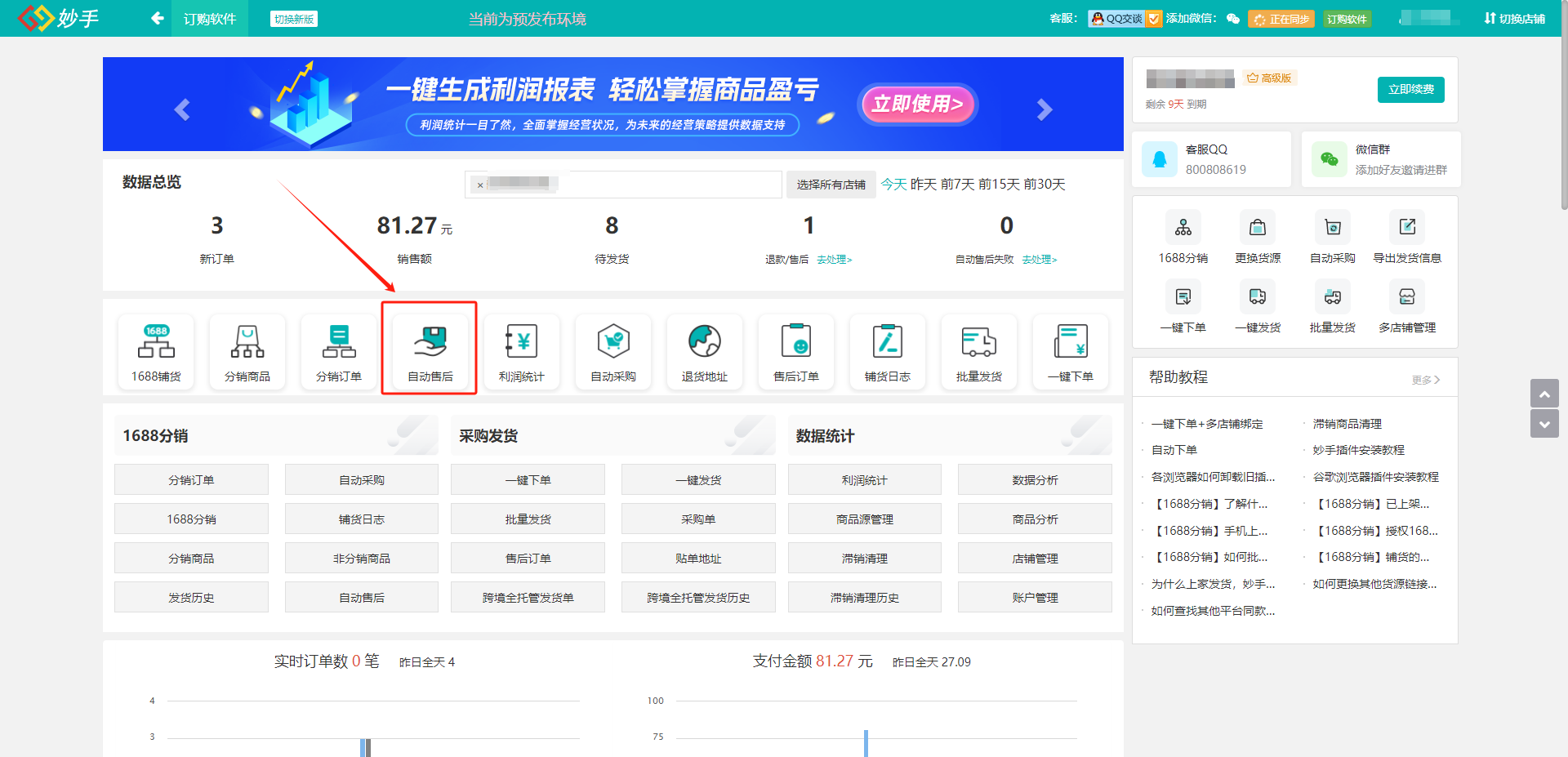Click the green 订购软件 button at top right
This screenshot has width=1568, height=757.
point(1347,19)
